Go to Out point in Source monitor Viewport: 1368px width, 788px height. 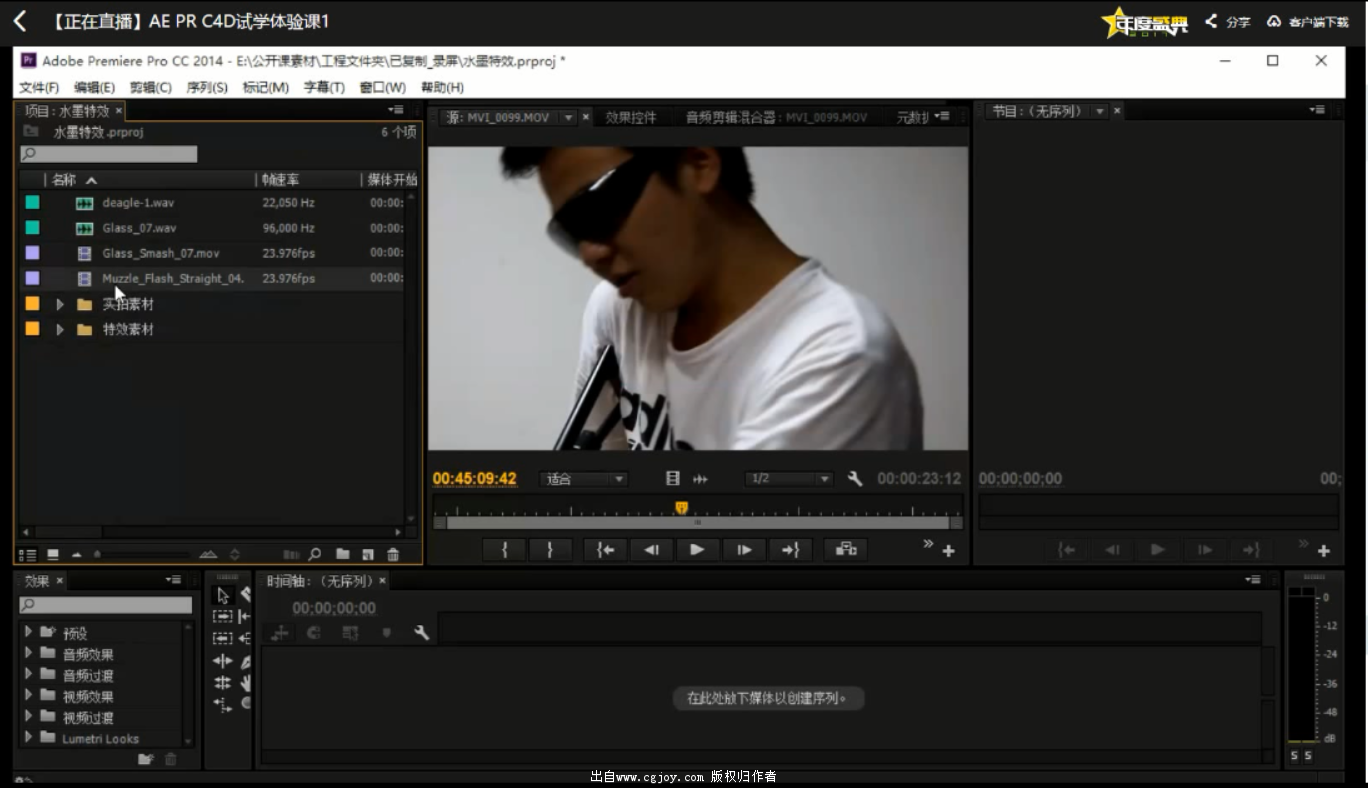point(790,549)
